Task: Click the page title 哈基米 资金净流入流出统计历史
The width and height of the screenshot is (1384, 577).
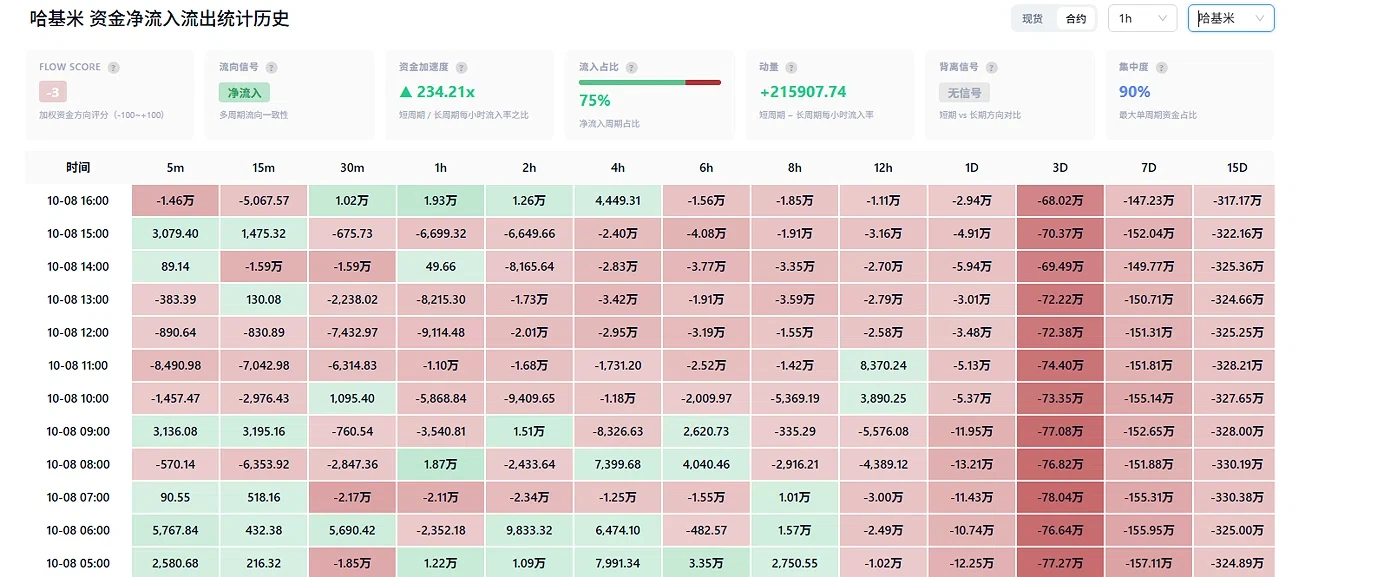Action: pos(160,18)
